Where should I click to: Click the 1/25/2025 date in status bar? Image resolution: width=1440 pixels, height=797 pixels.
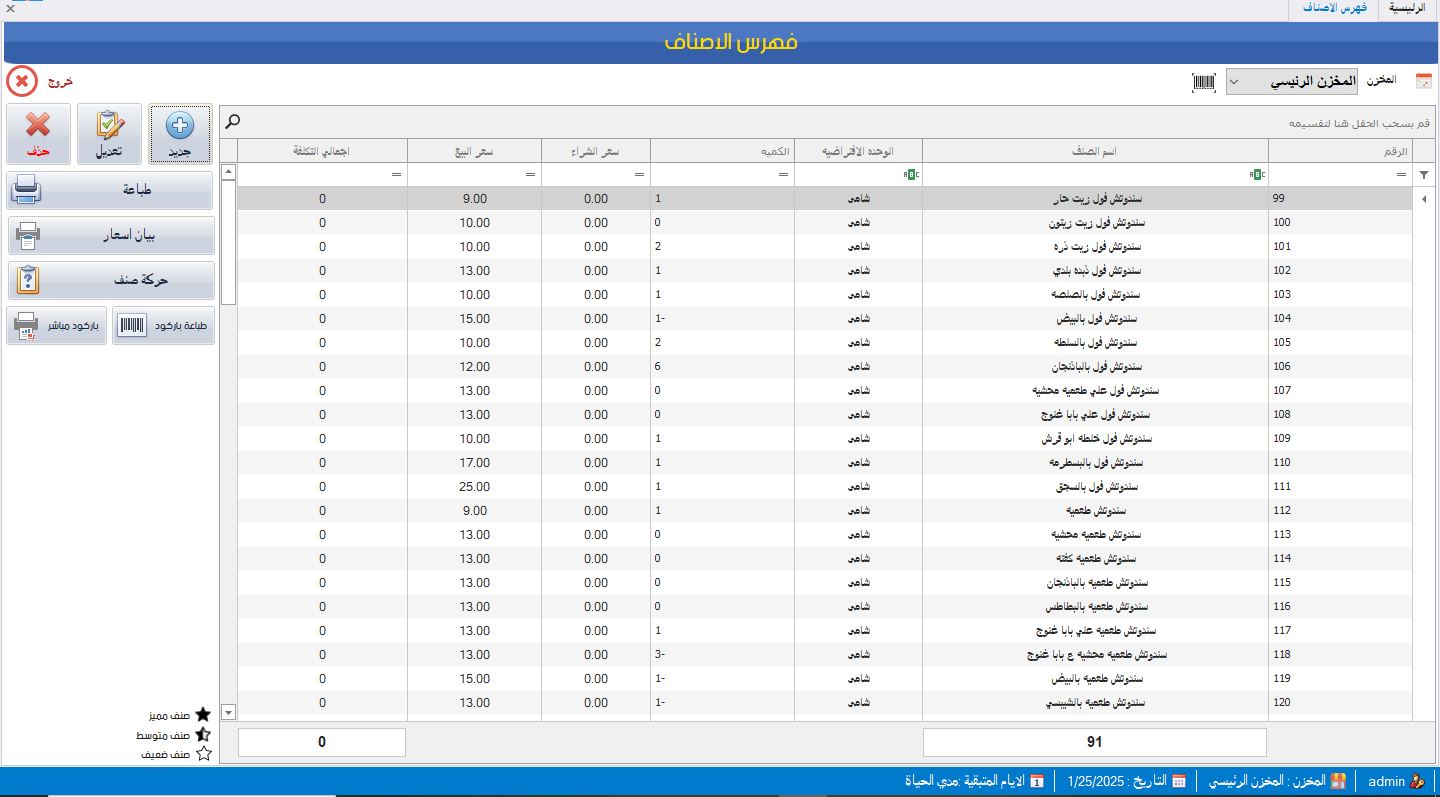[1096, 781]
